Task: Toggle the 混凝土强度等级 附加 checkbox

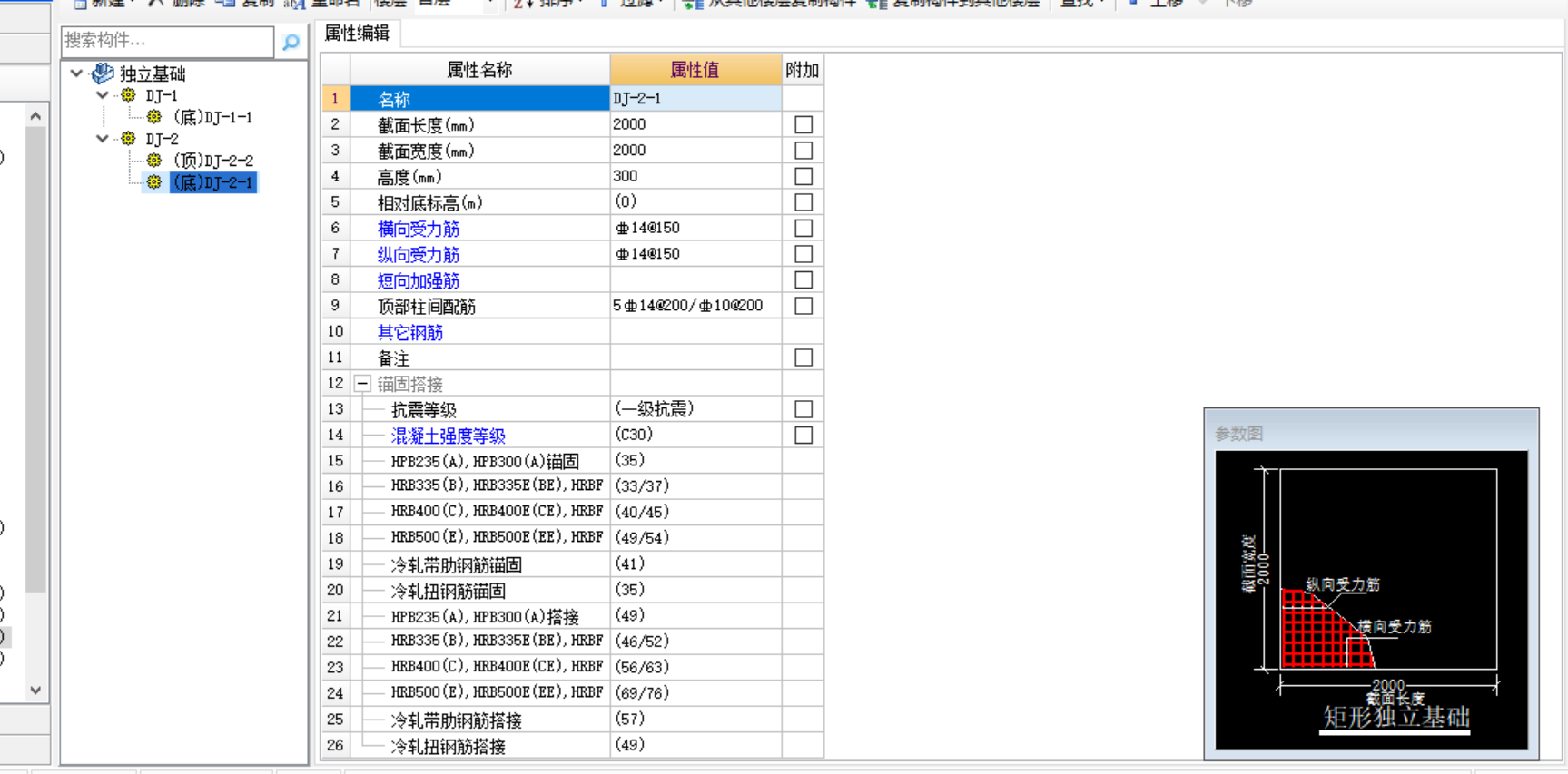Action: coord(804,436)
